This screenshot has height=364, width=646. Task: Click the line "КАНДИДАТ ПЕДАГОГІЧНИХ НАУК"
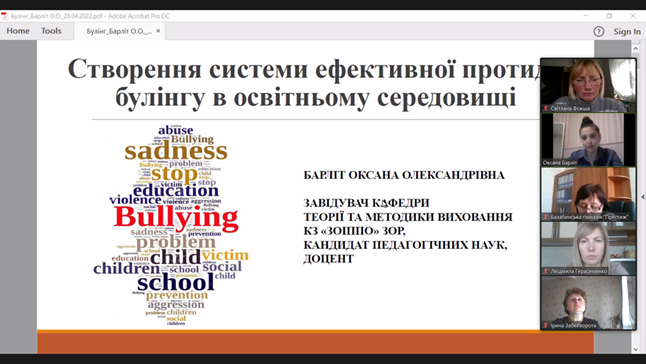[x=405, y=245]
